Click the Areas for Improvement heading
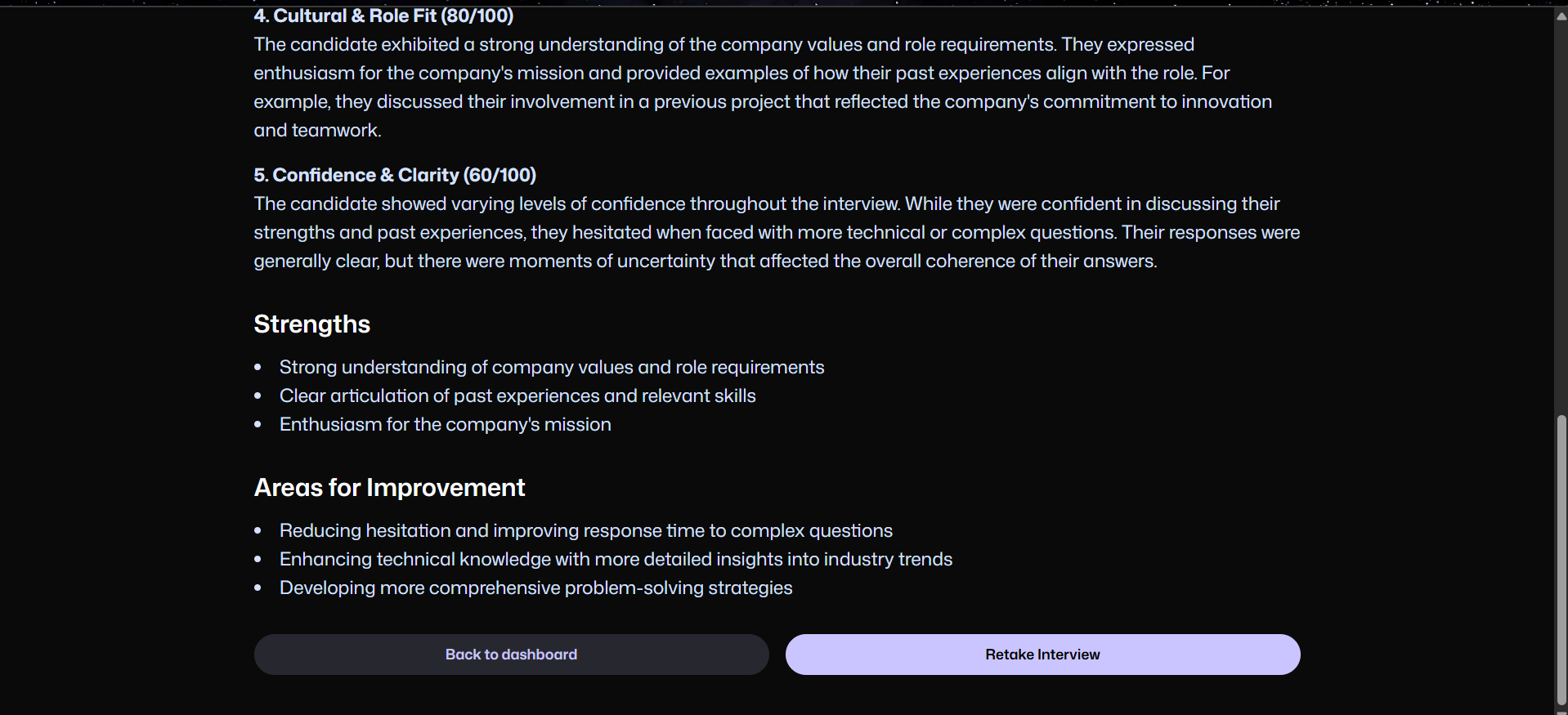 389,488
